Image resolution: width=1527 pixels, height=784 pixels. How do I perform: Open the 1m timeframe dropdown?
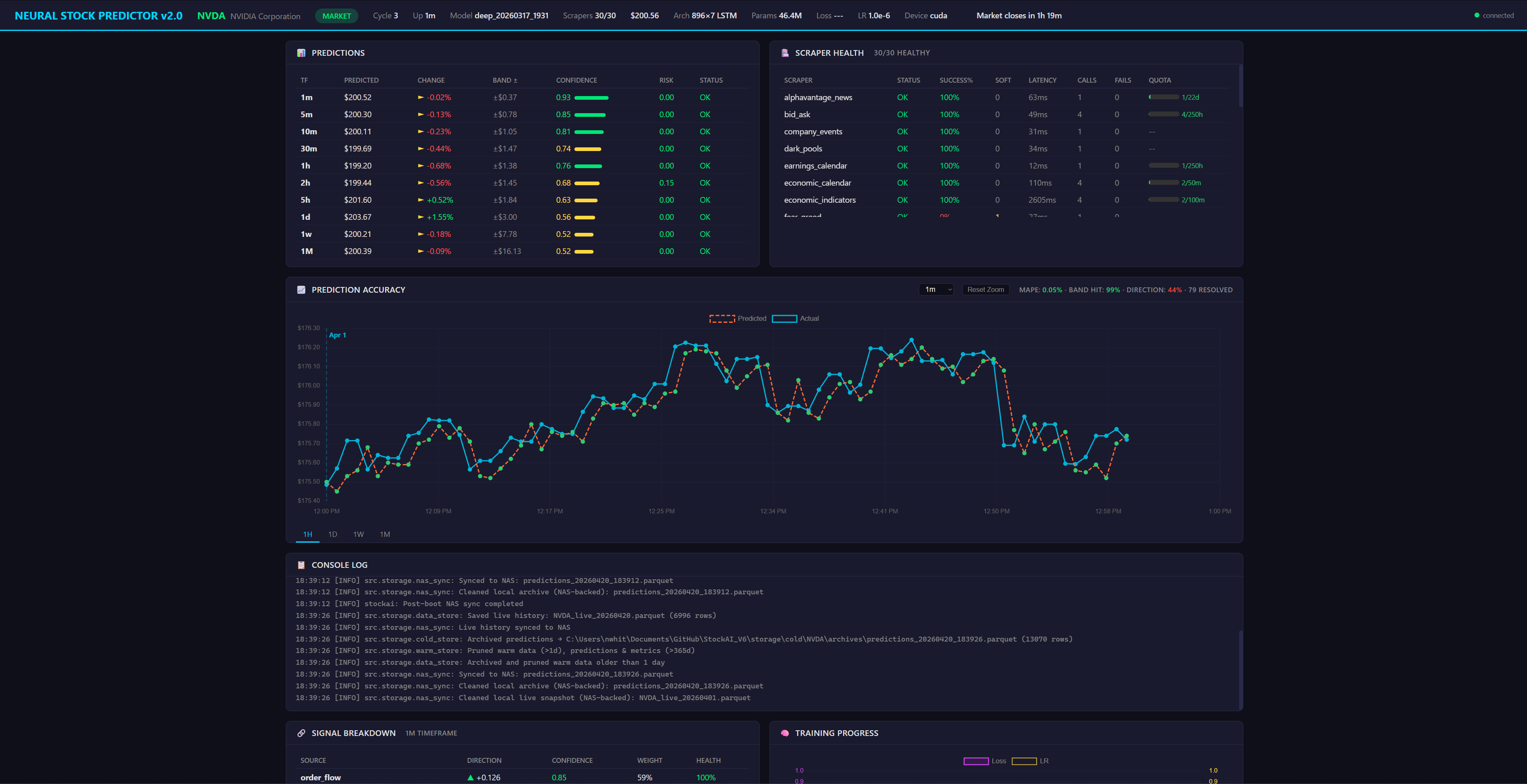[937, 289]
